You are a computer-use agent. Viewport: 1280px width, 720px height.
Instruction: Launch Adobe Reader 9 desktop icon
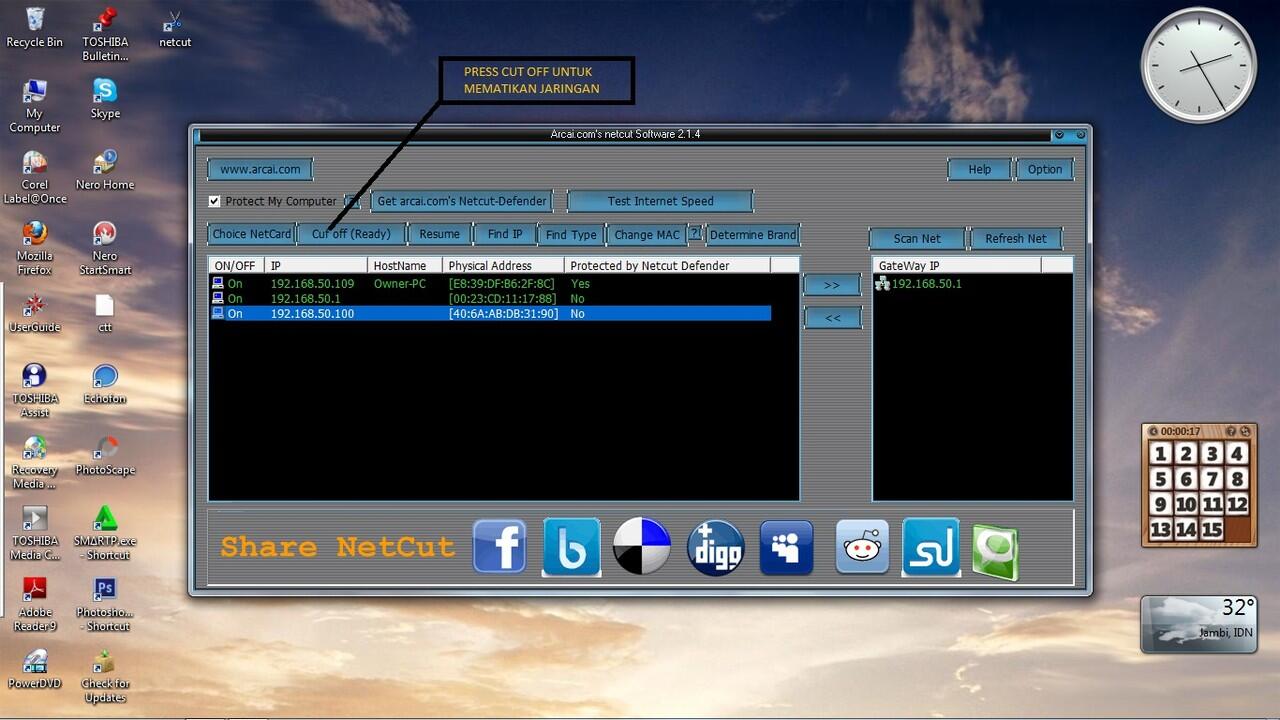[35, 603]
